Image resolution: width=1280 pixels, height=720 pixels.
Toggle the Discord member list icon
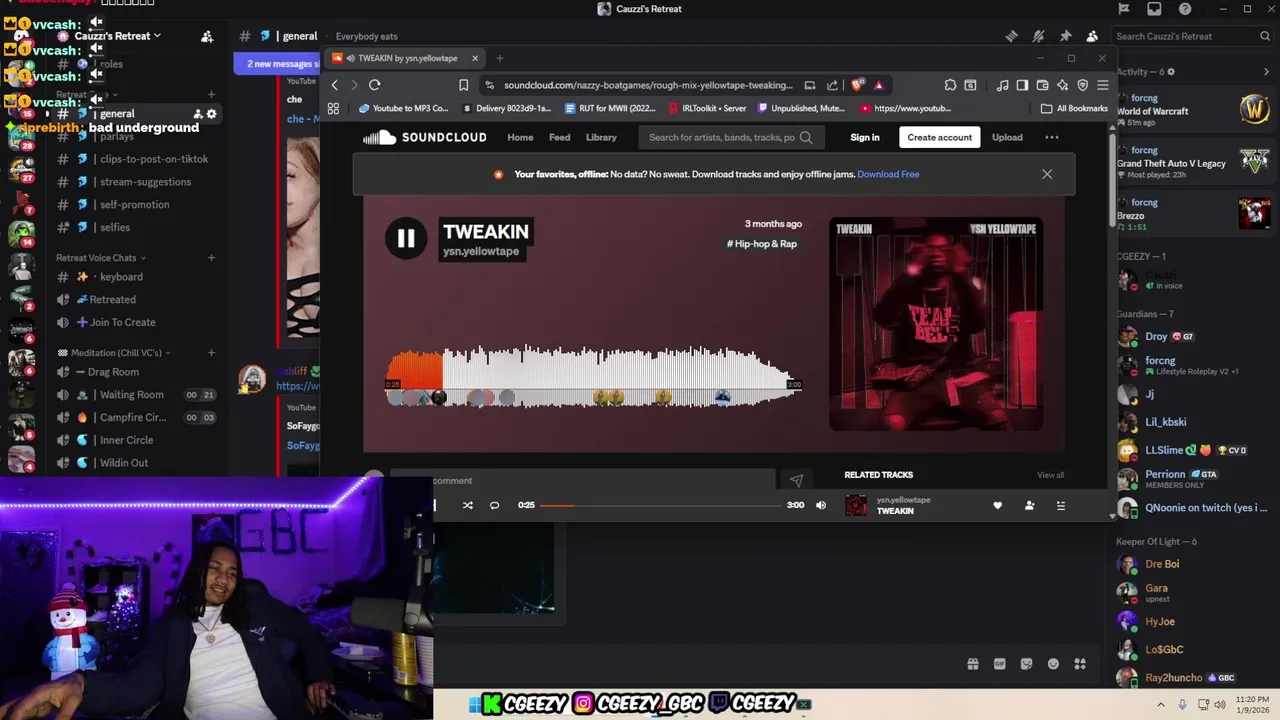[x=1092, y=36]
